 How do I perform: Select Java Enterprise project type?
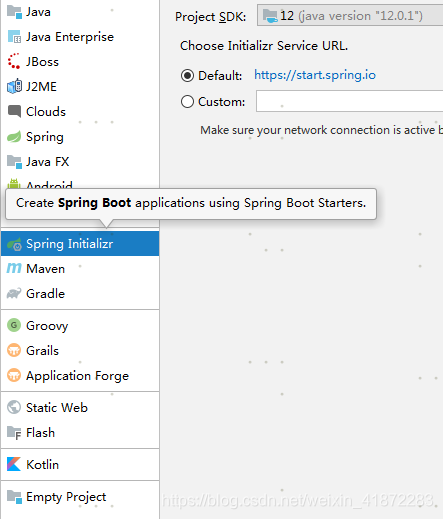[80, 37]
